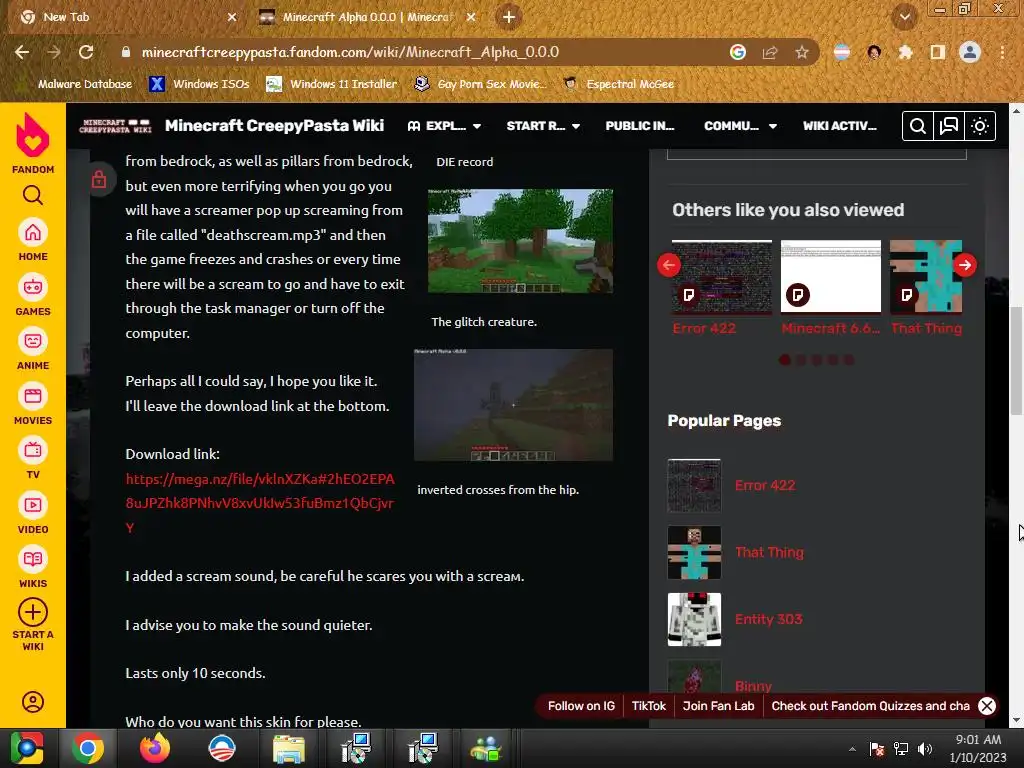Open the Movies section icon
This screenshot has width=1024, height=768.
tap(33, 396)
